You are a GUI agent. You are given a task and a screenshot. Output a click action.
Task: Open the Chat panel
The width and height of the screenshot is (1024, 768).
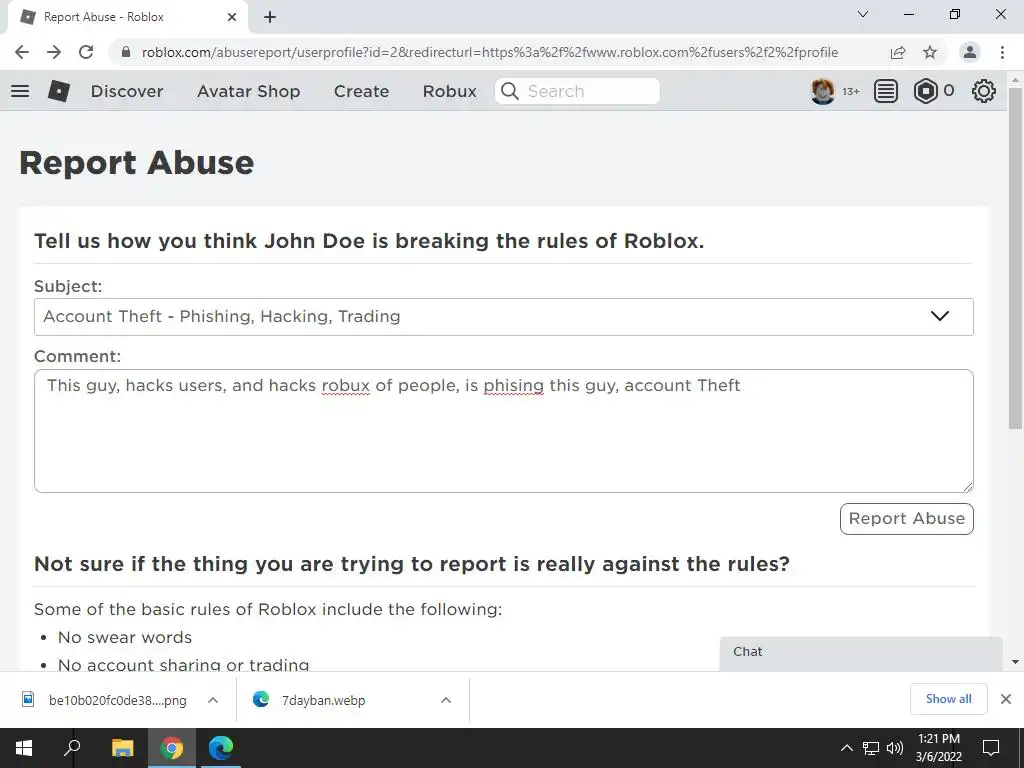tap(861, 652)
